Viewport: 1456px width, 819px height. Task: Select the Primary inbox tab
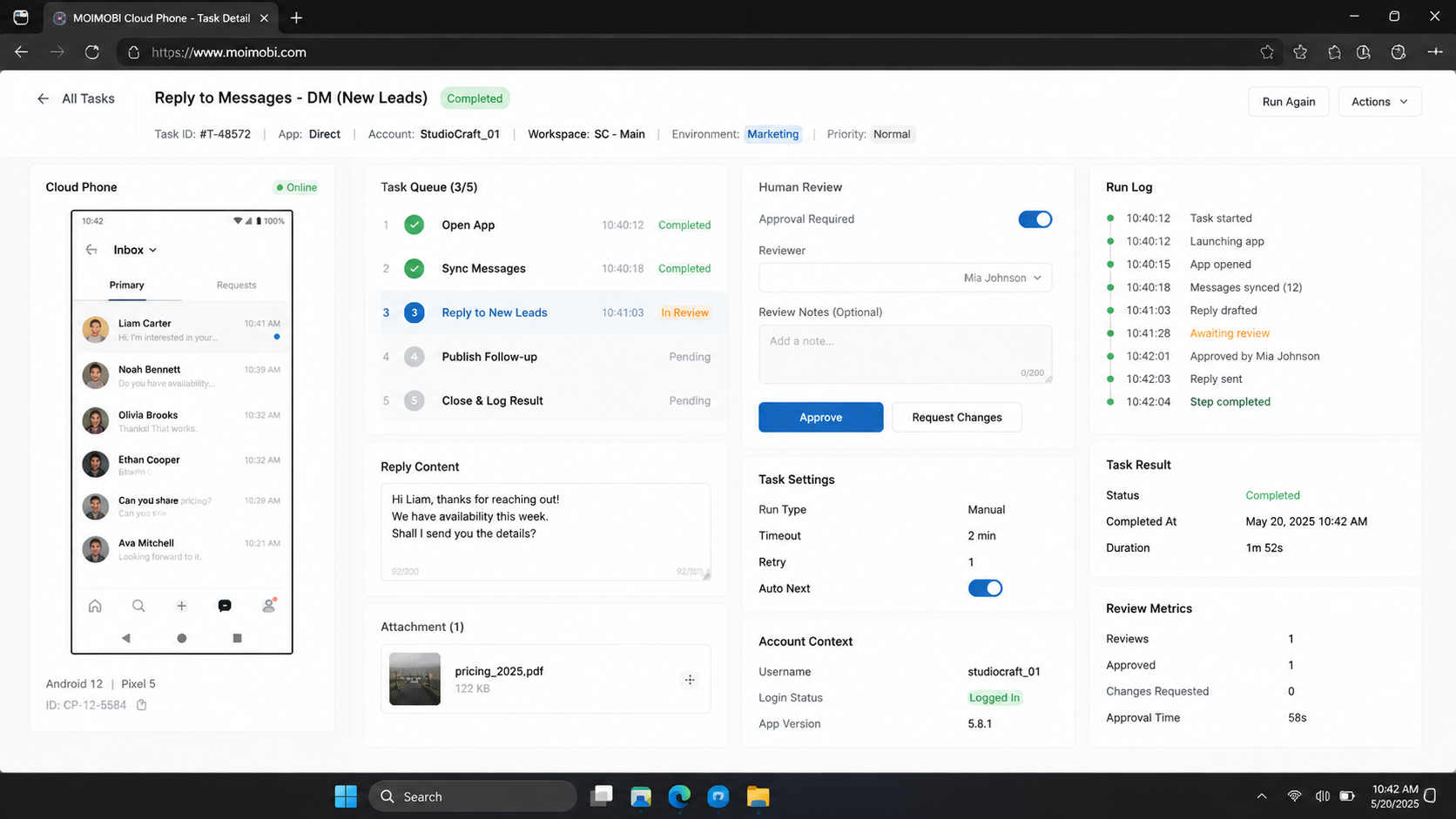coord(126,285)
